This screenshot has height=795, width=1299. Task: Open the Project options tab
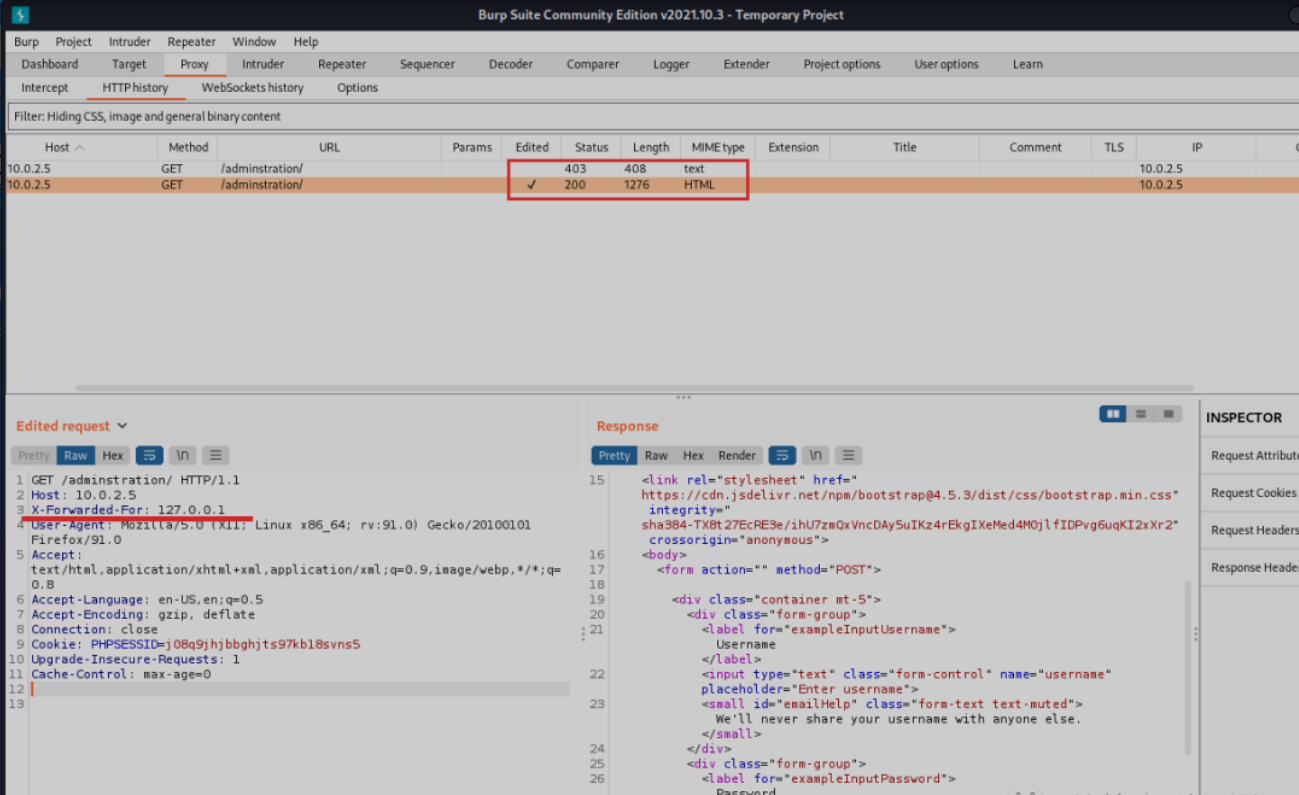coord(842,64)
